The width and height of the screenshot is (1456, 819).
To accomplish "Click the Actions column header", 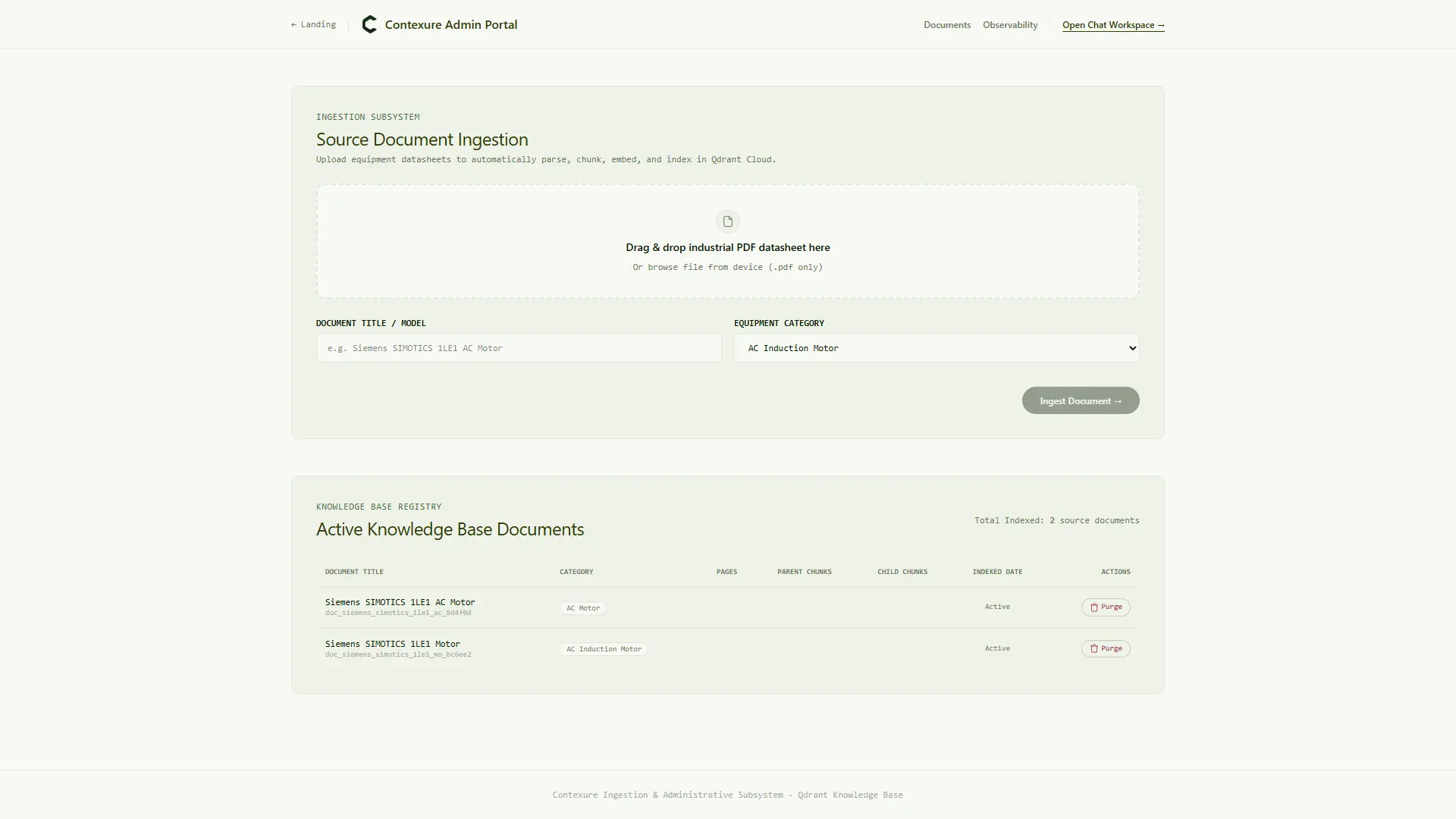I will click(1116, 572).
